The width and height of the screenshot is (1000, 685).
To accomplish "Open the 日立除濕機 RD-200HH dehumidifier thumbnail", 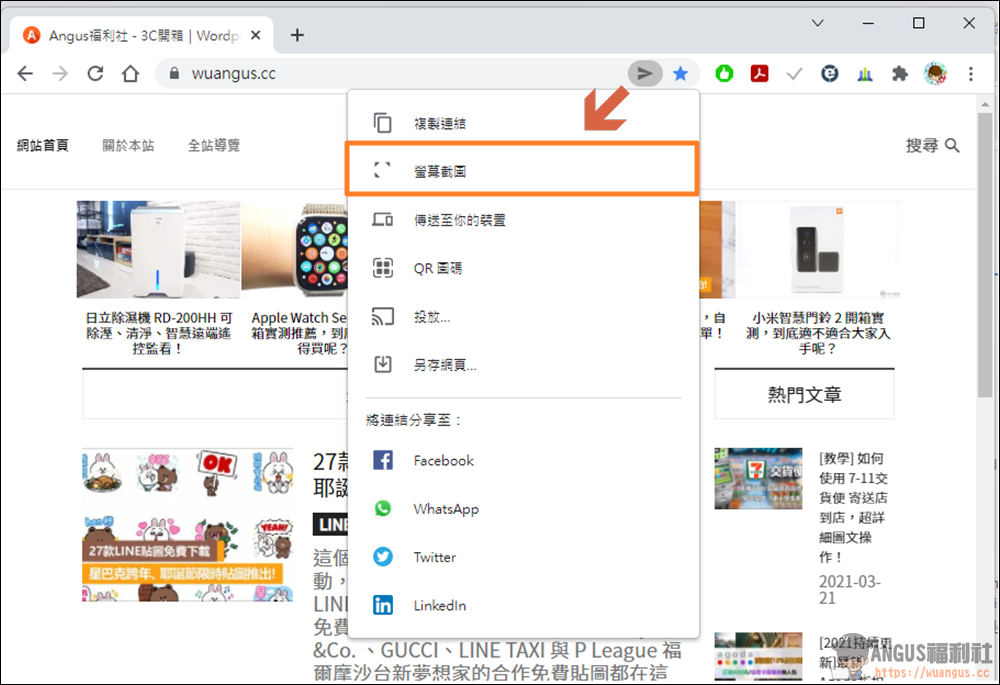I will tap(158, 249).
